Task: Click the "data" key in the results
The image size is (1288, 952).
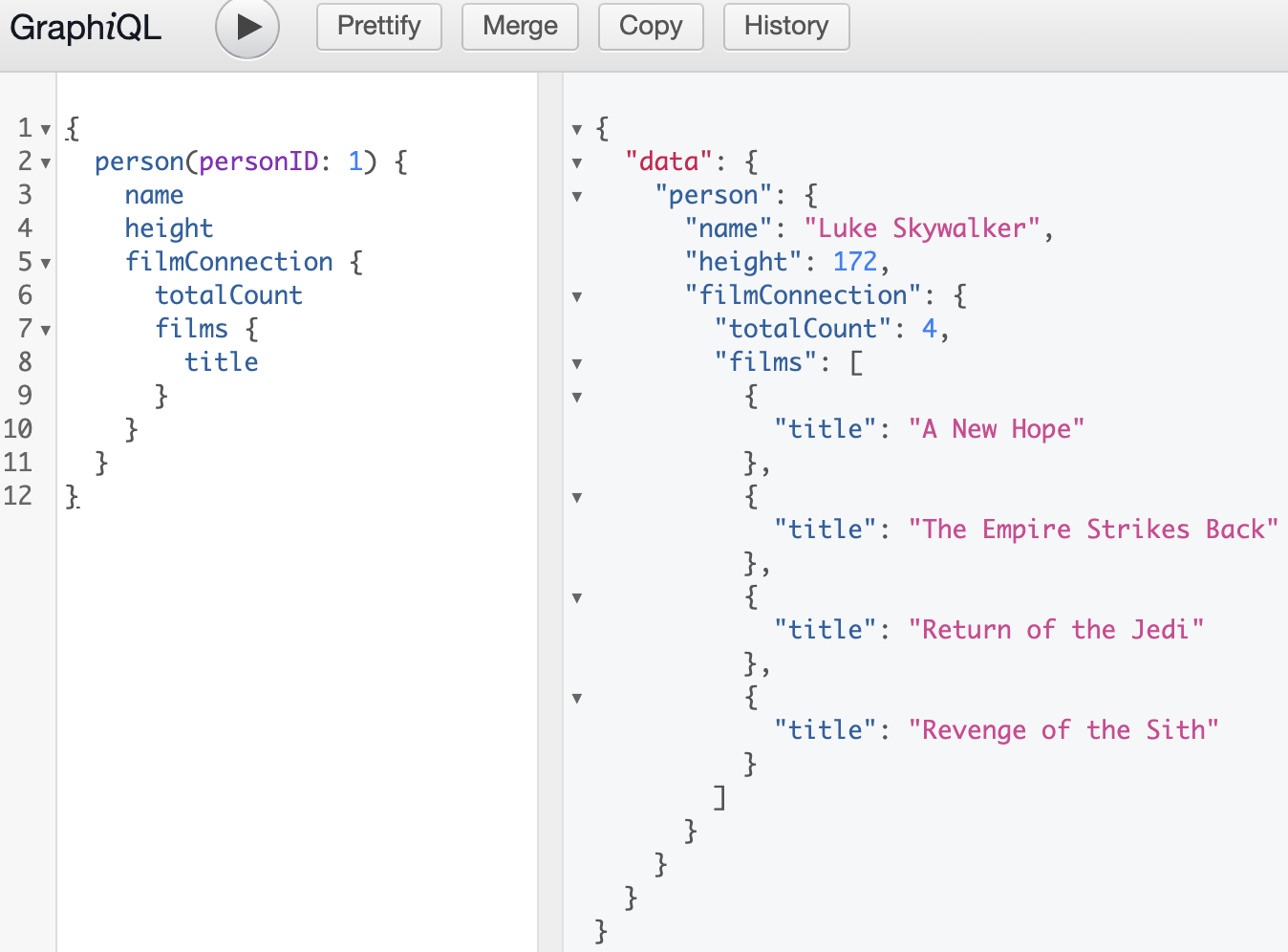Action: click(669, 162)
